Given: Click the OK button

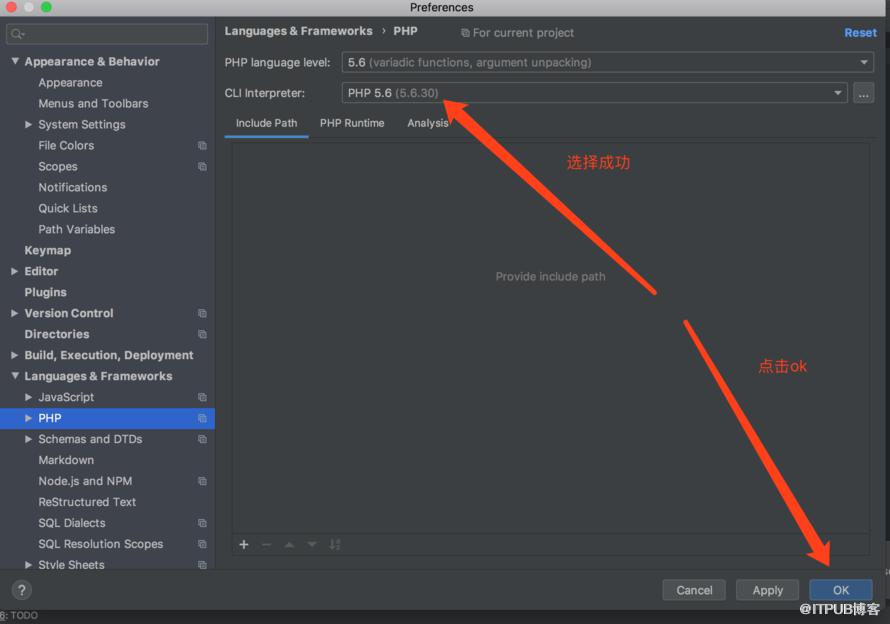Looking at the screenshot, I should pos(841,591).
